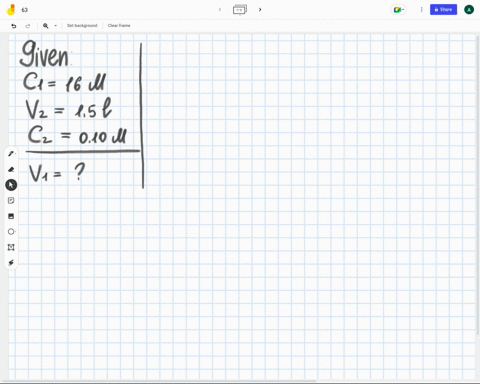Open the more options menu
The image size is (480, 384).
[x=421, y=10]
